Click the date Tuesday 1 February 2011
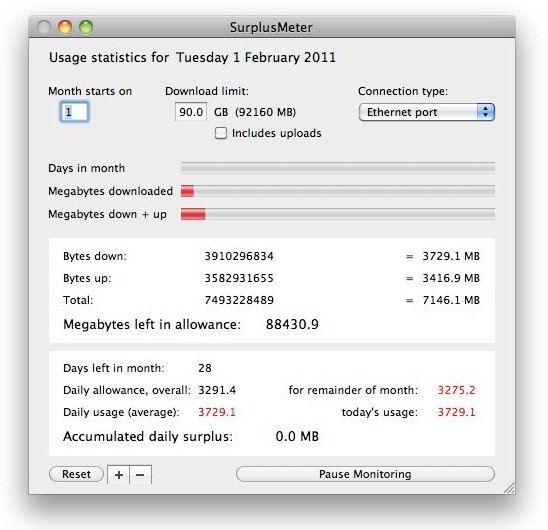 256,57
